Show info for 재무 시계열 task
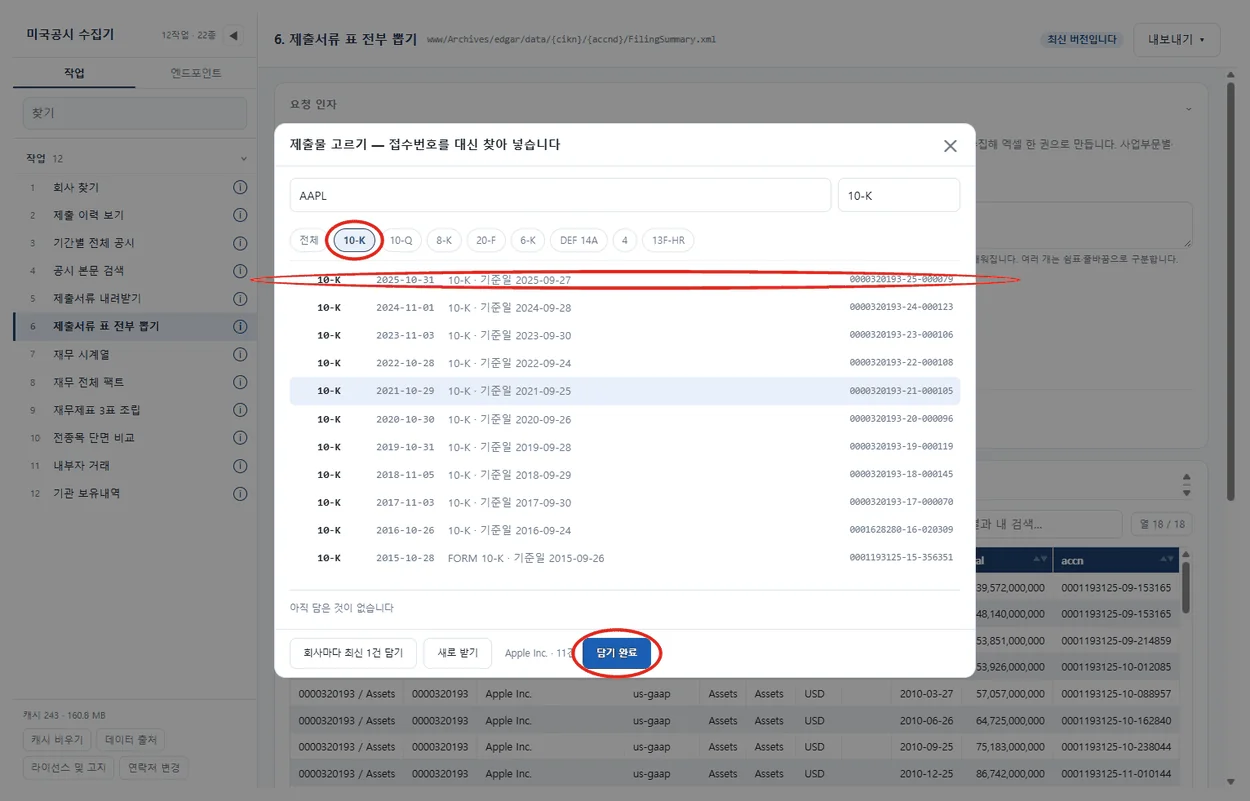 (x=240, y=354)
